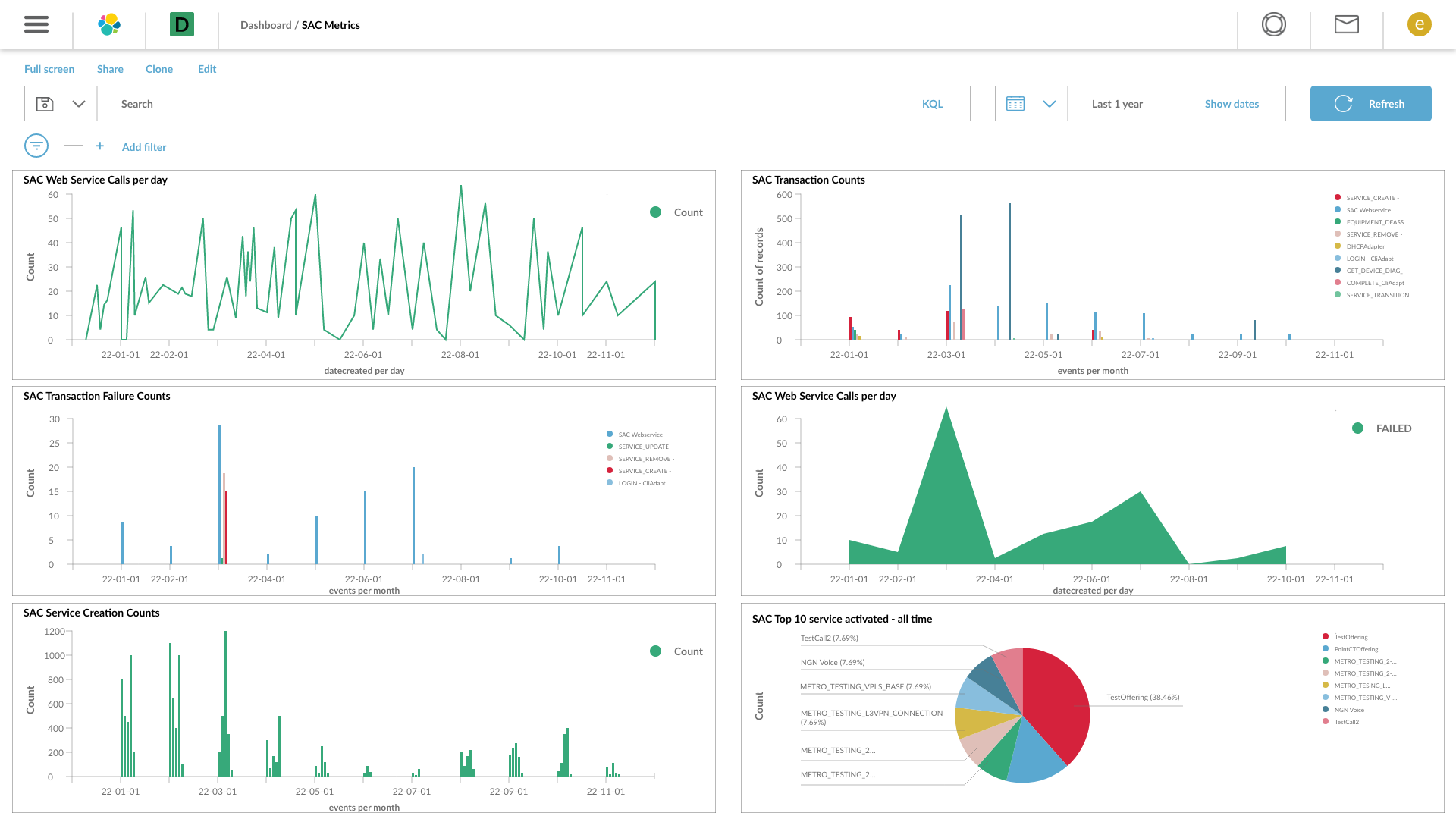Image resolution: width=1456 pixels, height=819 pixels.
Task: Toggle LOGIN - CliAdapt legend in Failure Counts
Action: [x=635, y=483]
